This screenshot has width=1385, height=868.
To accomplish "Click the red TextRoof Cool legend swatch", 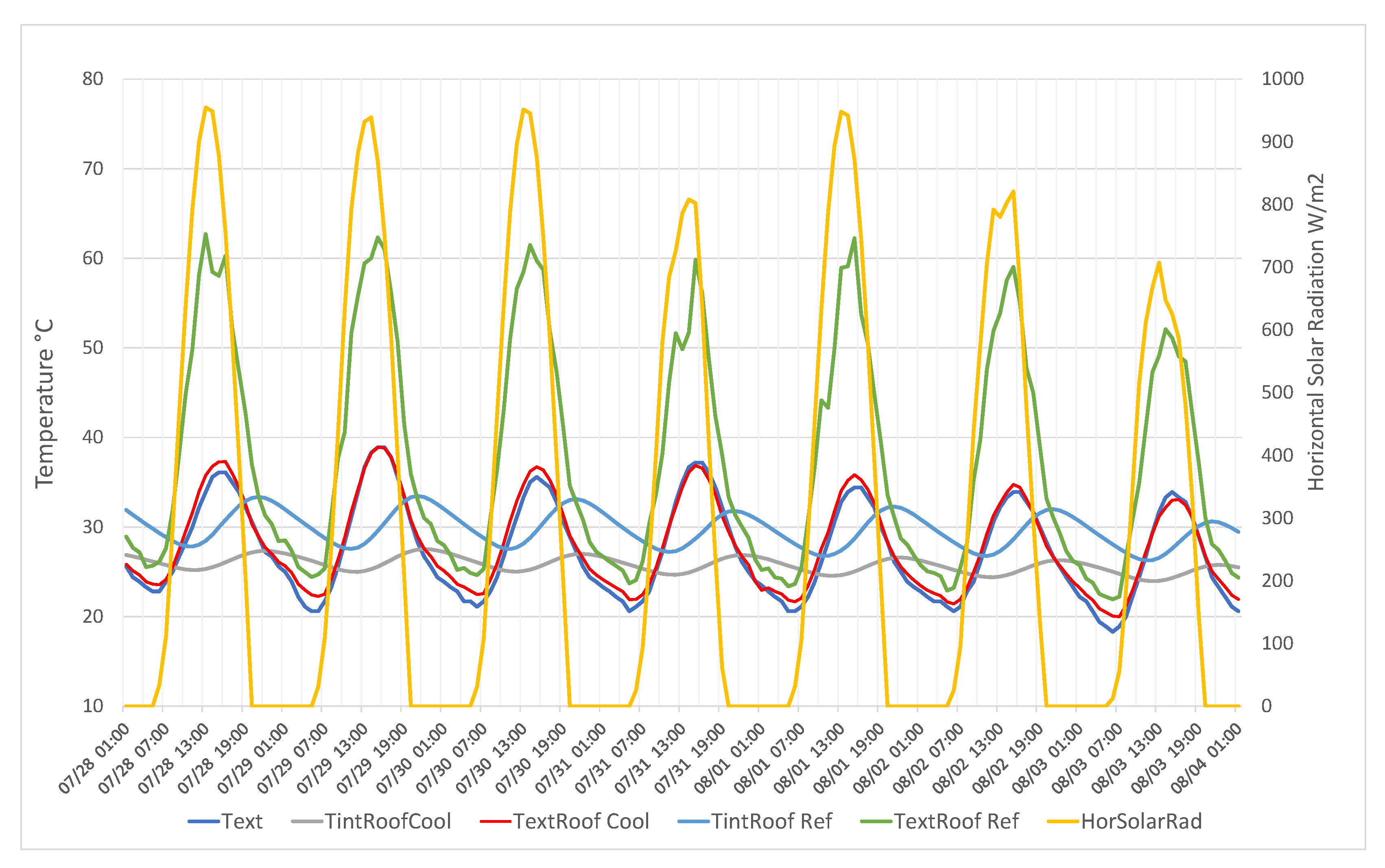I will click(x=496, y=822).
